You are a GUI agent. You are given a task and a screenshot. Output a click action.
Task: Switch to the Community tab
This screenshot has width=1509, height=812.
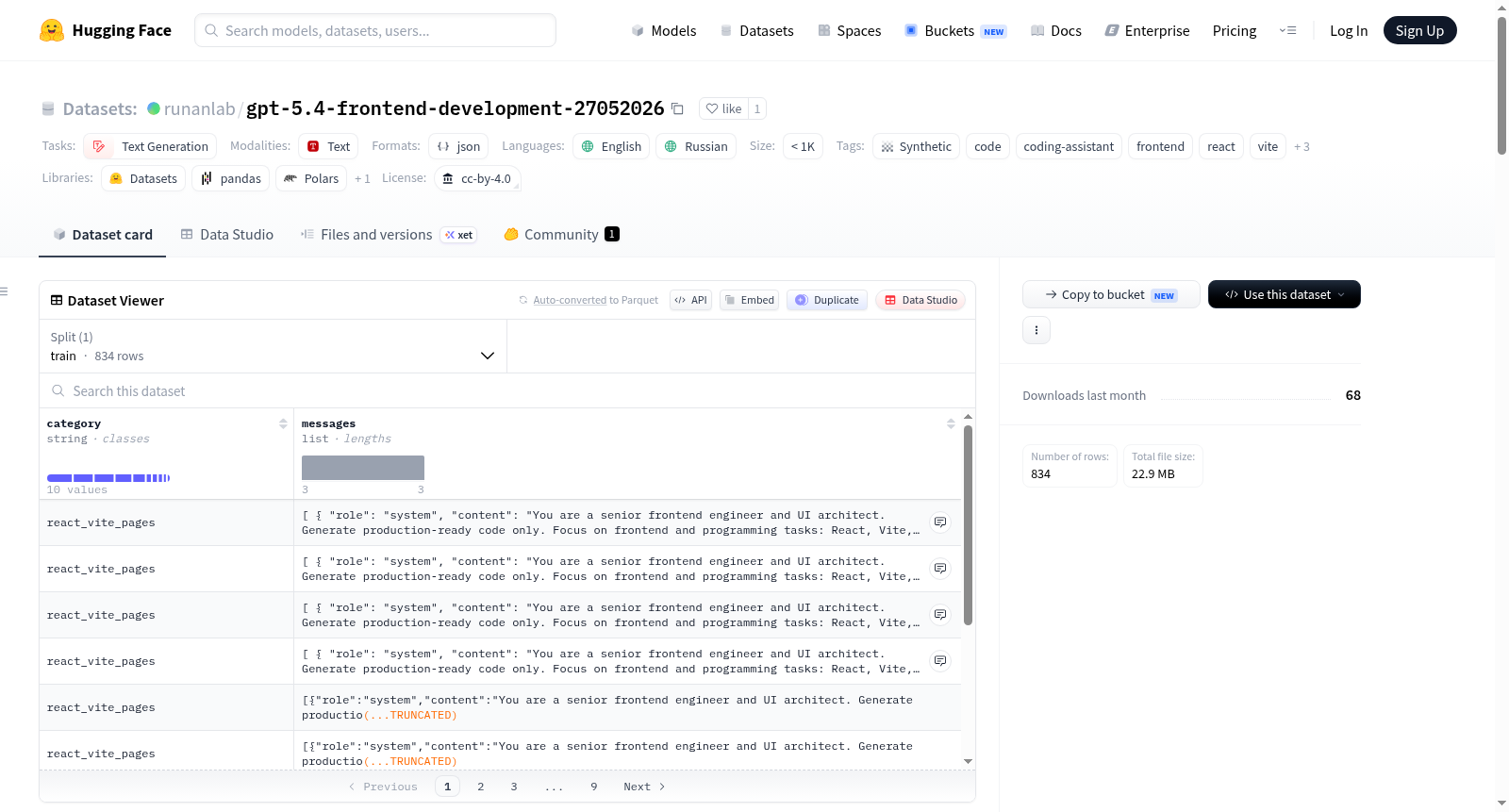tap(561, 234)
